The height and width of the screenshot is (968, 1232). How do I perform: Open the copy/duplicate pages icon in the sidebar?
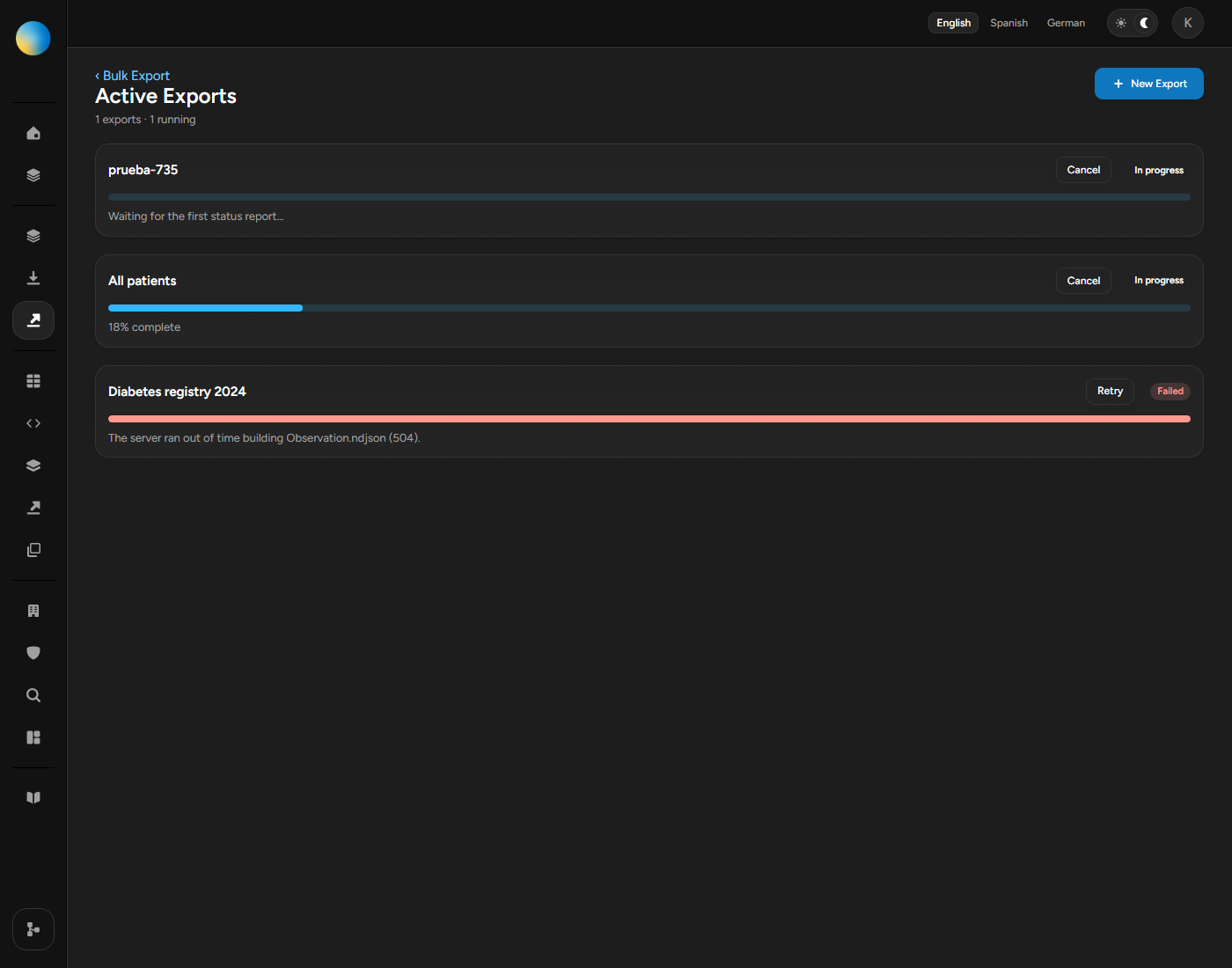pyautogui.click(x=33, y=550)
